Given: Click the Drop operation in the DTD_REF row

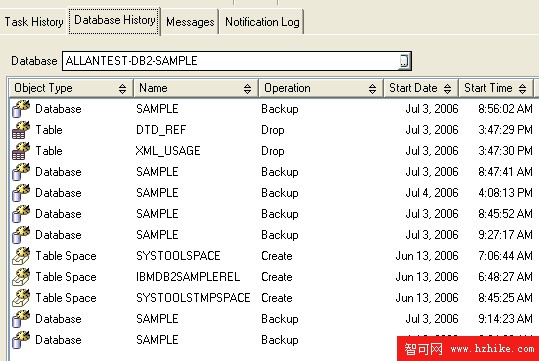Looking at the screenshot, I should (273, 130).
